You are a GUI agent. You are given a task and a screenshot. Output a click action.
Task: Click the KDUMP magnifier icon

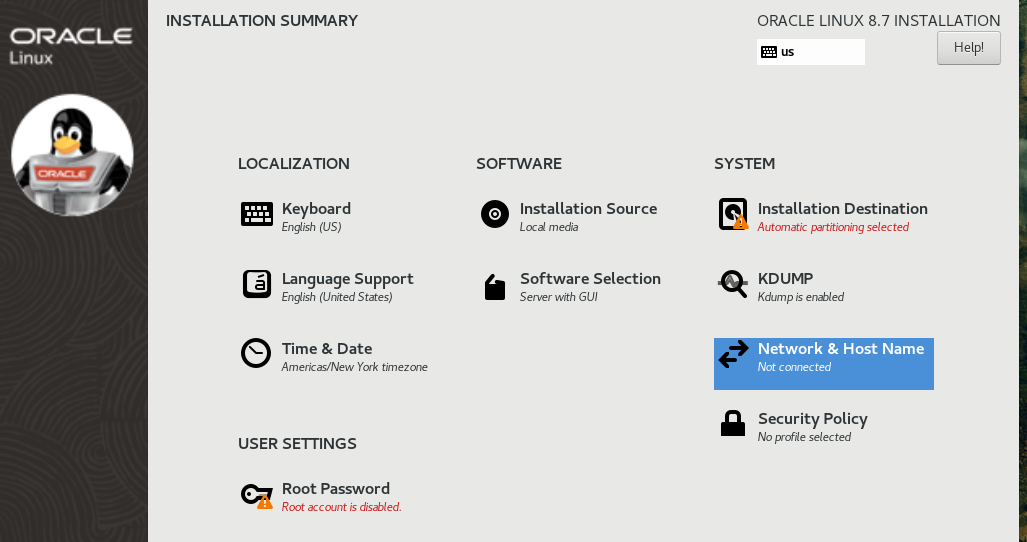point(733,284)
